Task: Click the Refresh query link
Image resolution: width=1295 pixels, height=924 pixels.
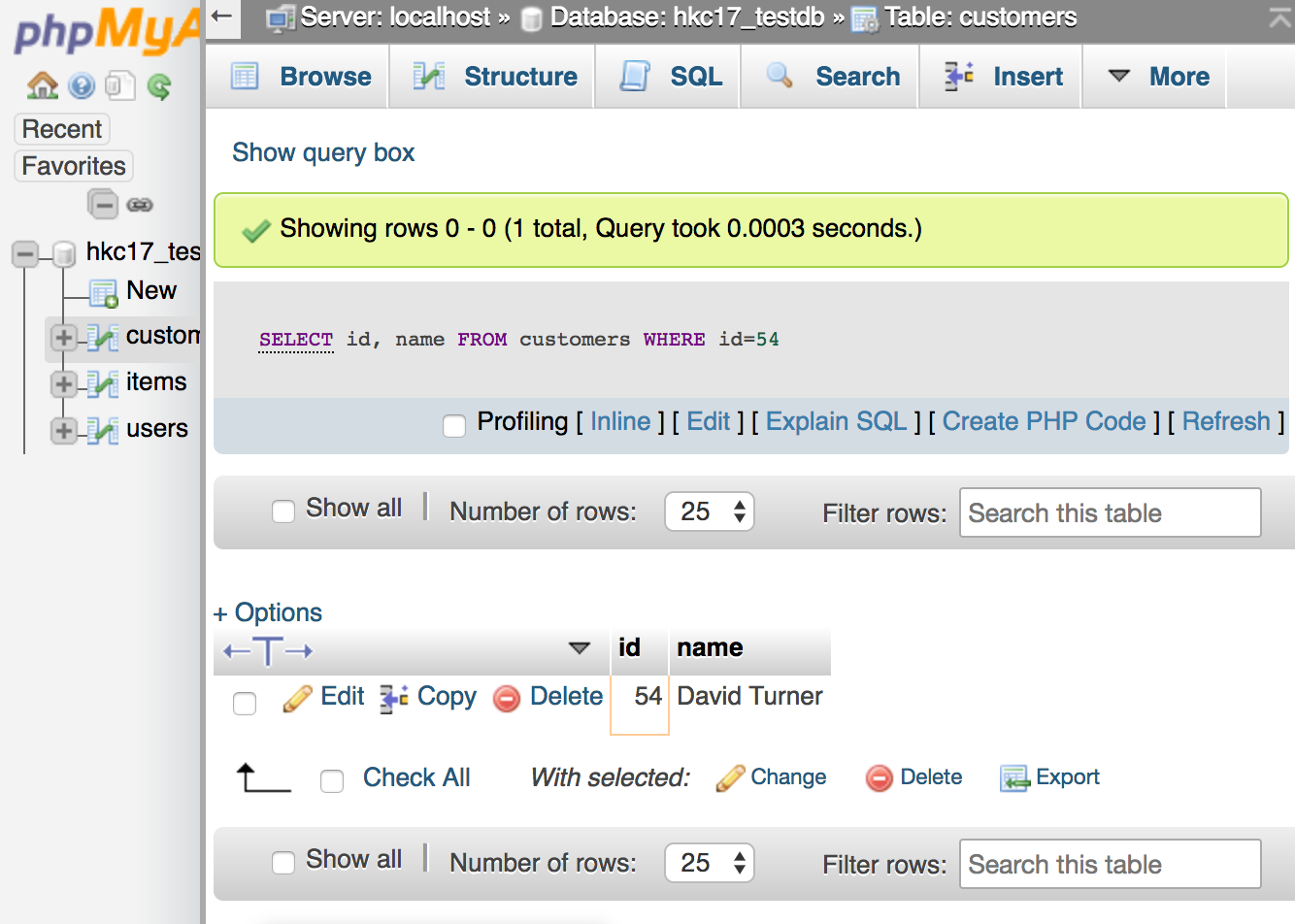Action: click(1226, 421)
